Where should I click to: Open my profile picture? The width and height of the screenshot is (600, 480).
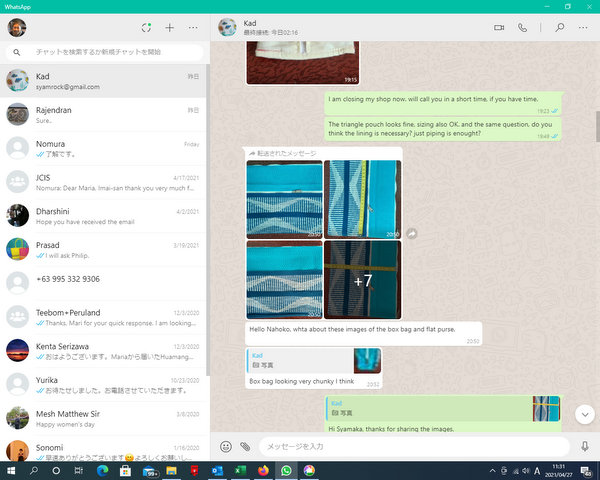[x=17, y=28]
